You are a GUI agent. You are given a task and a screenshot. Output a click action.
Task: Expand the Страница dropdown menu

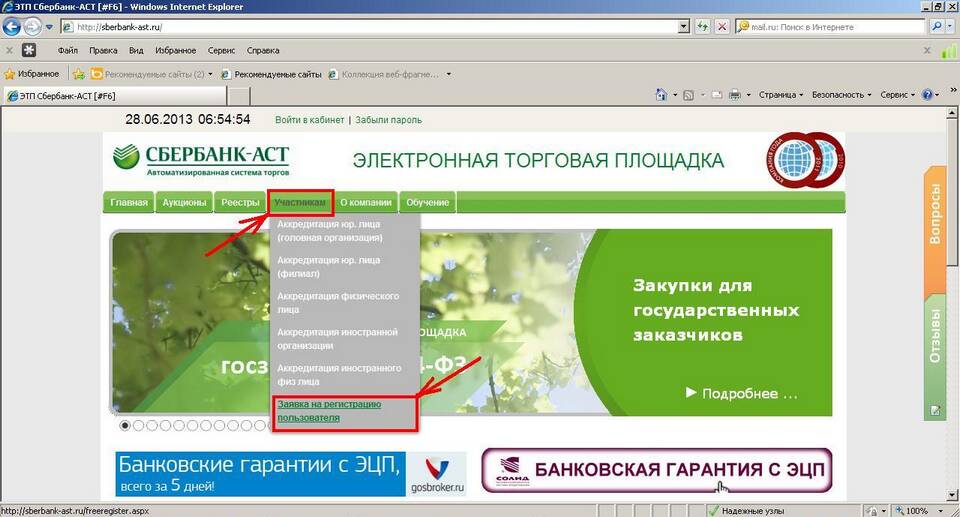tap(780, 95)
